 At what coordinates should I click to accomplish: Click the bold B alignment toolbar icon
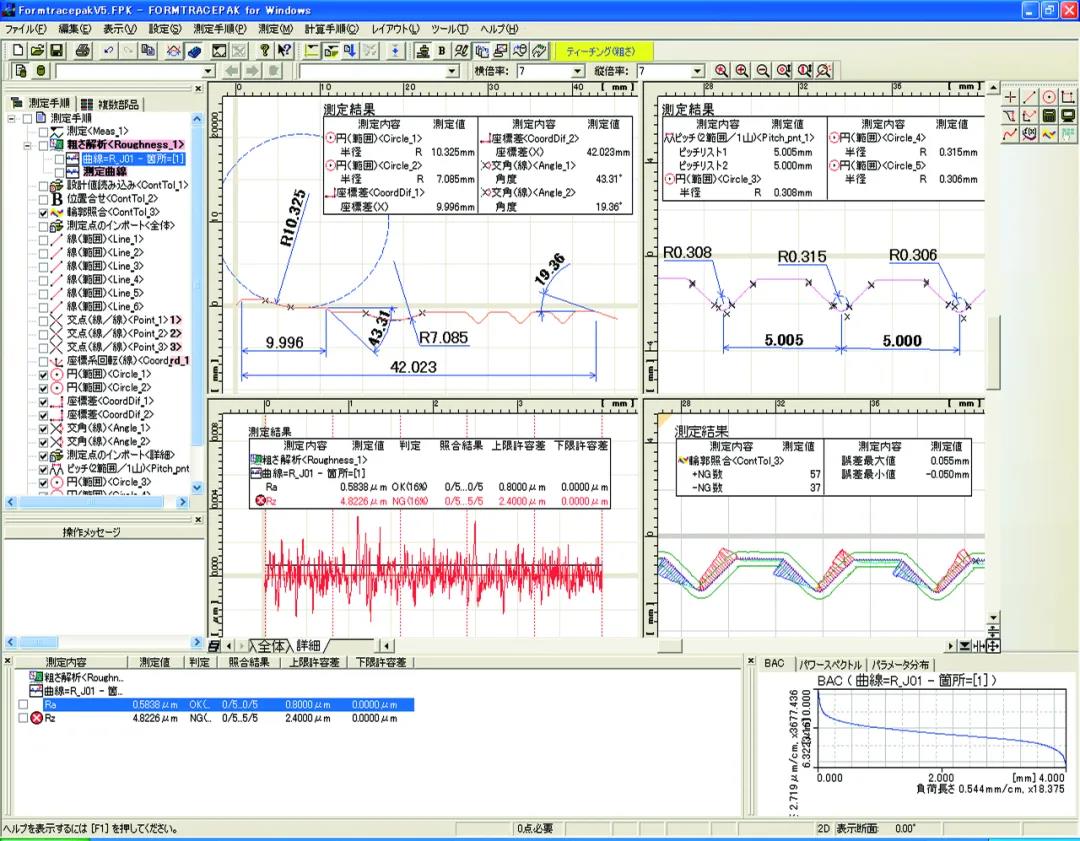tap(441, 50)
